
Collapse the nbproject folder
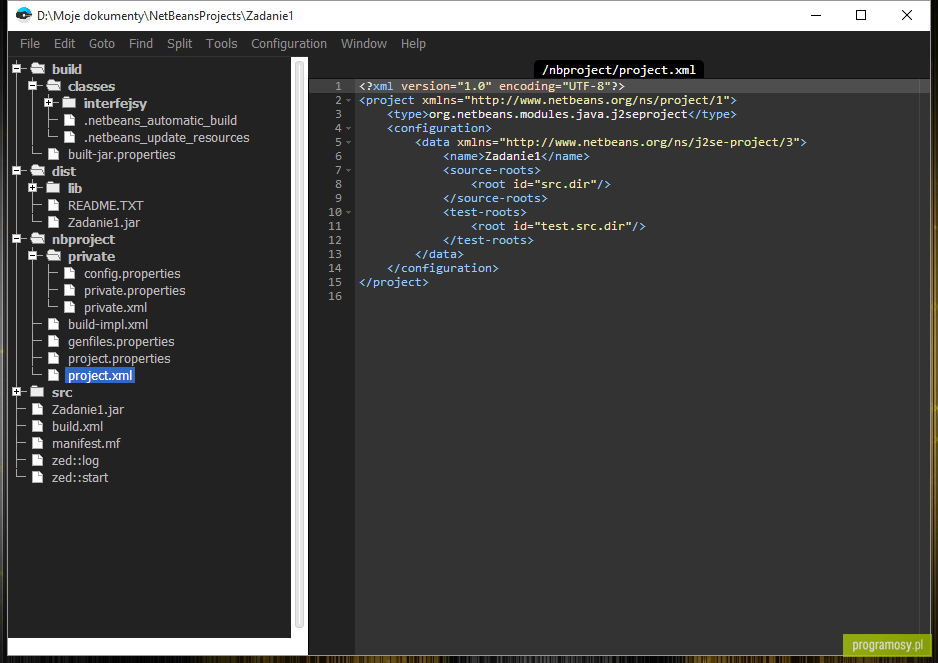click(17, 239)
